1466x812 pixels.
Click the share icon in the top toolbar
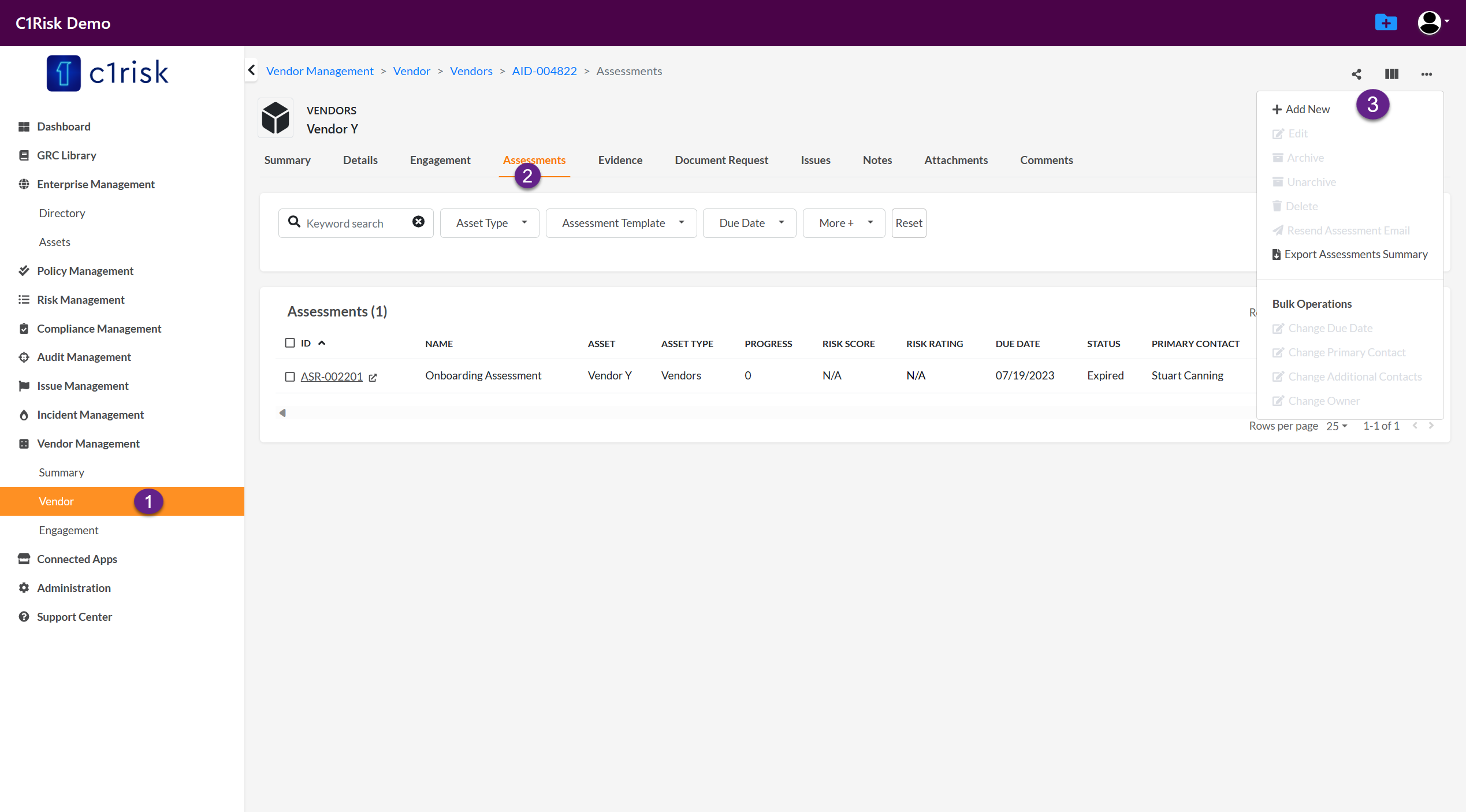tap(1356, 74)
